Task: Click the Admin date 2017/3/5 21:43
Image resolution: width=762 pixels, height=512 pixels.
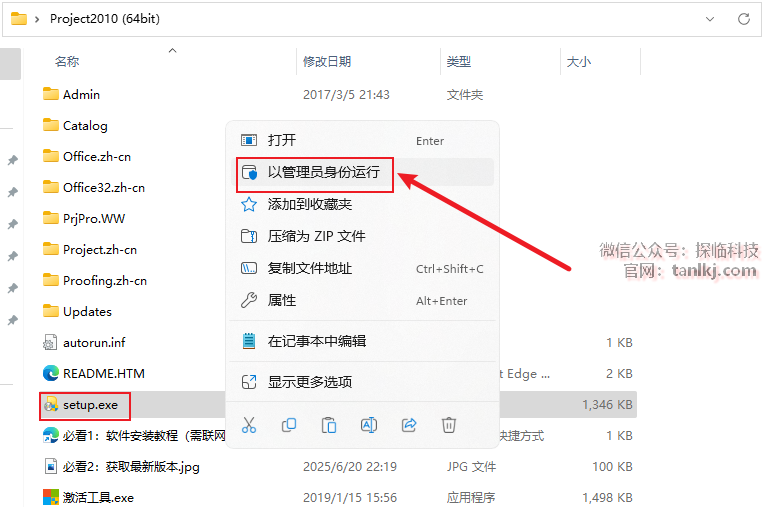Action: click(346, 95)
